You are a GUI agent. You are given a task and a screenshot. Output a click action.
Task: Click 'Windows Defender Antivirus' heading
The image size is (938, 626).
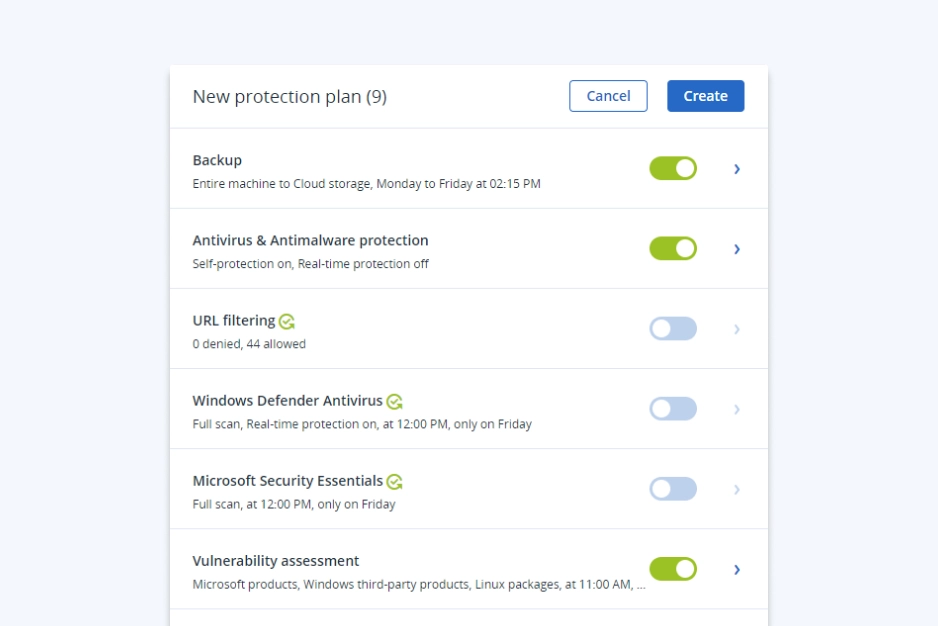click(287, 401)
